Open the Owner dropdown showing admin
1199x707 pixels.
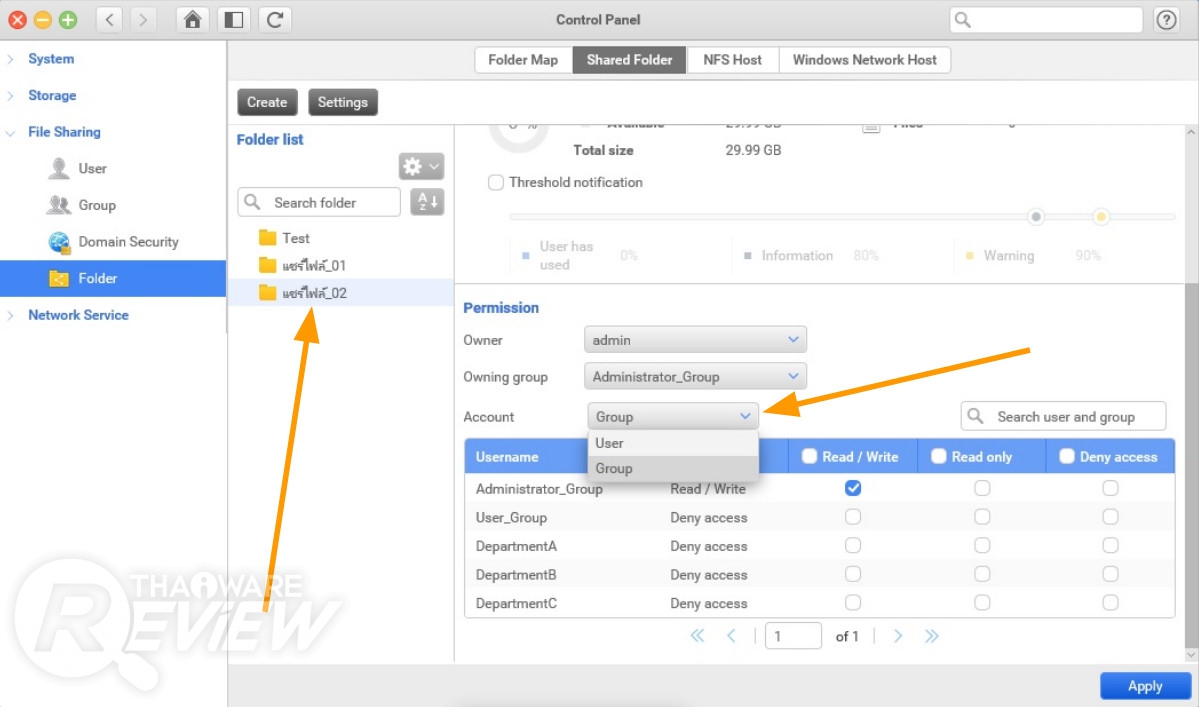coord(695,339)
